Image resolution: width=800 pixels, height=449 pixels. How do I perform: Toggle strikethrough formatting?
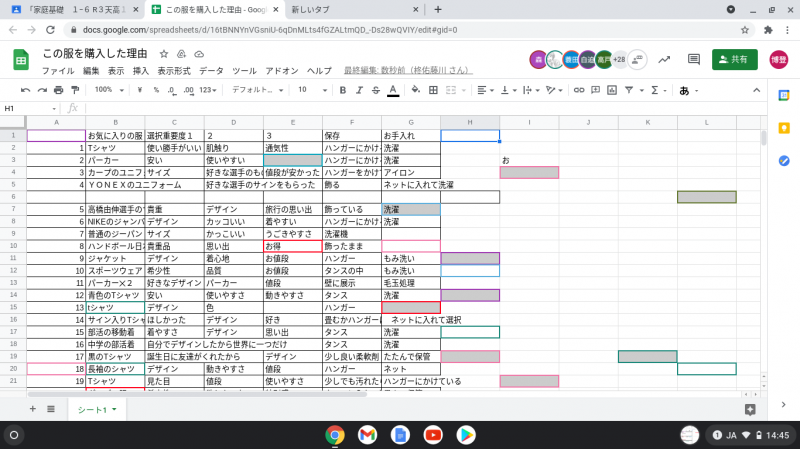[x=376, y=90]
